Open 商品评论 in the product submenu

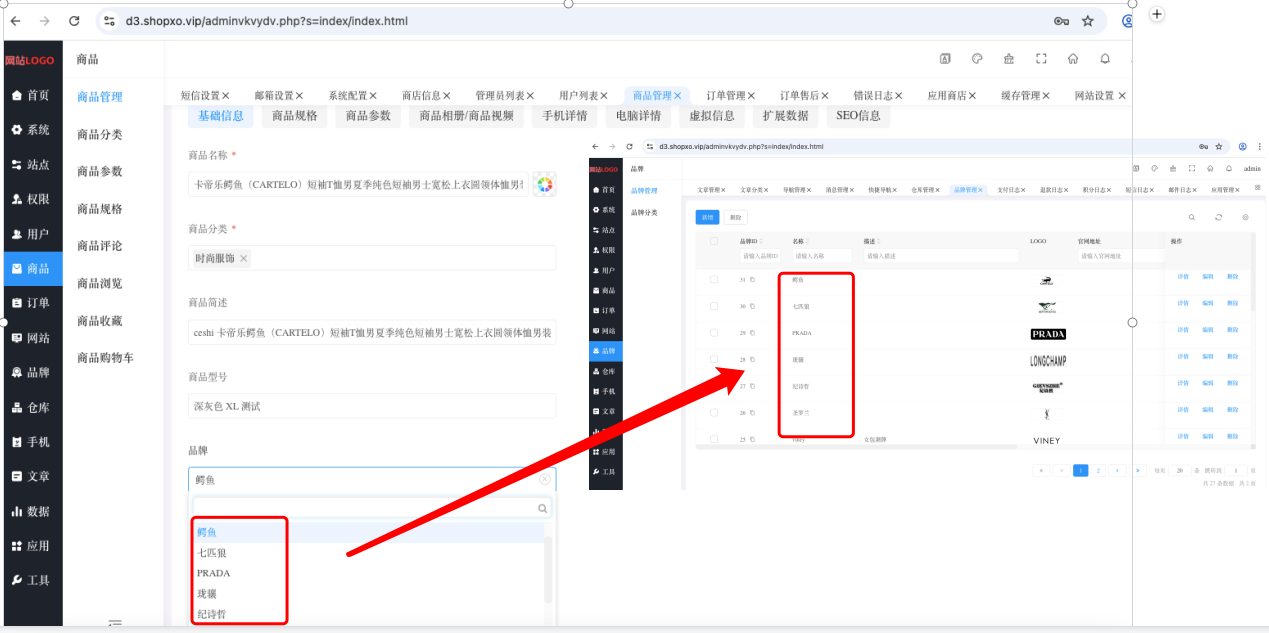[x=100, y=246]
